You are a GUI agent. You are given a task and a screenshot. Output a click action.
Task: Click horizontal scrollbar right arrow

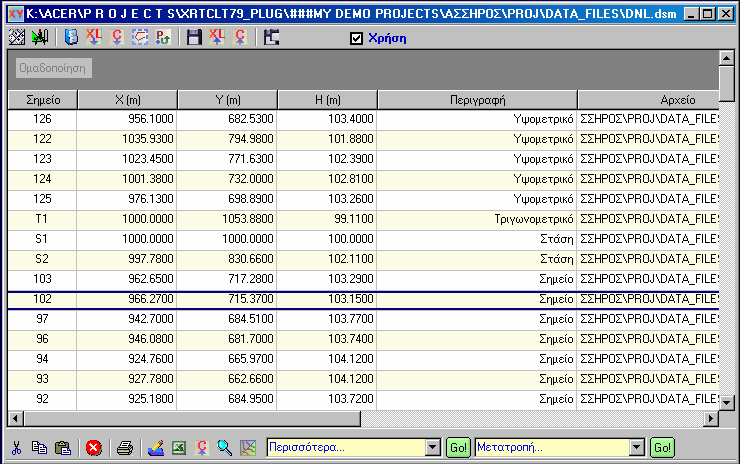(x=711, y=418)
